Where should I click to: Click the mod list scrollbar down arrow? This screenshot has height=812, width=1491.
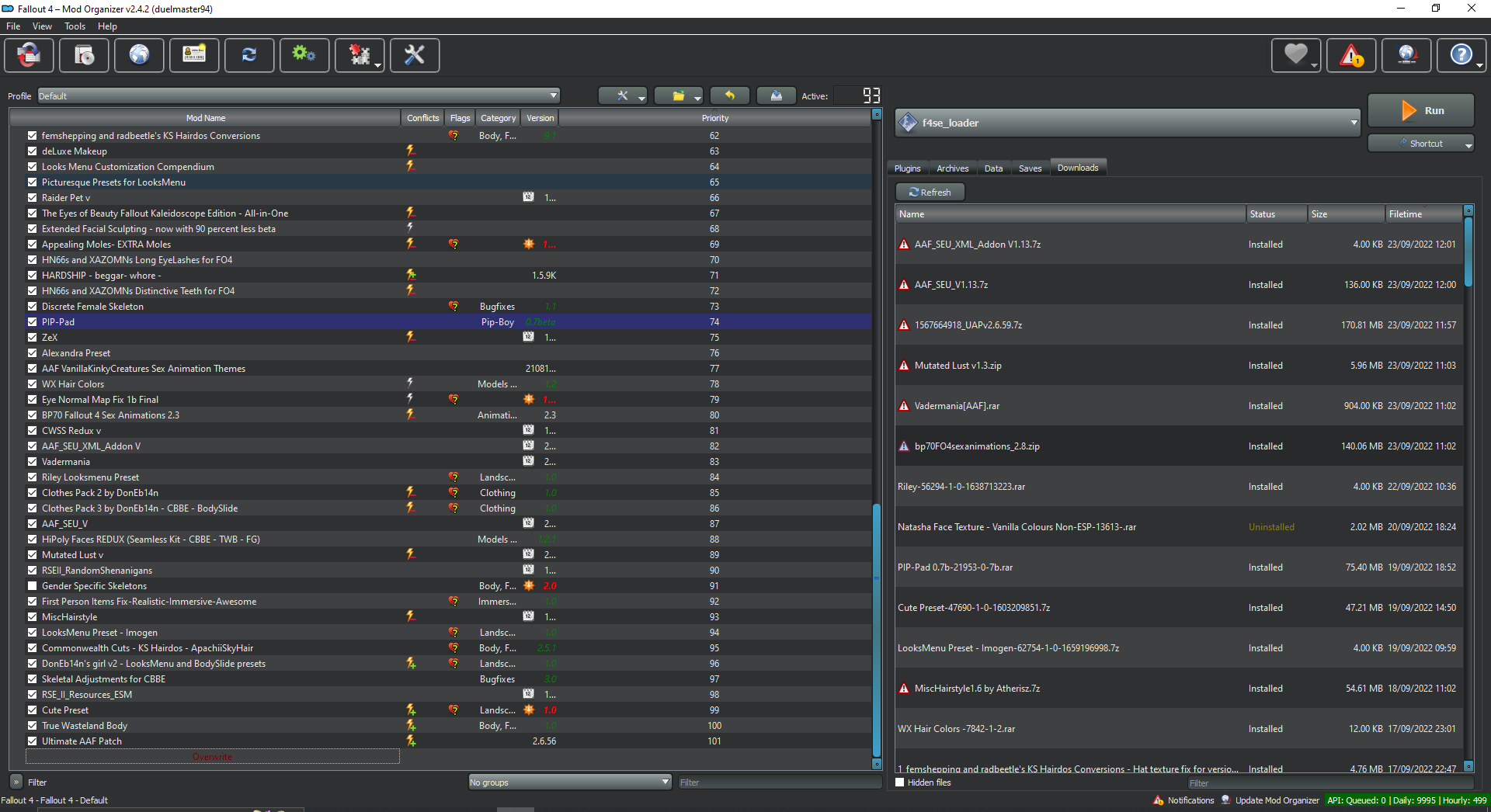coord(877,764)
